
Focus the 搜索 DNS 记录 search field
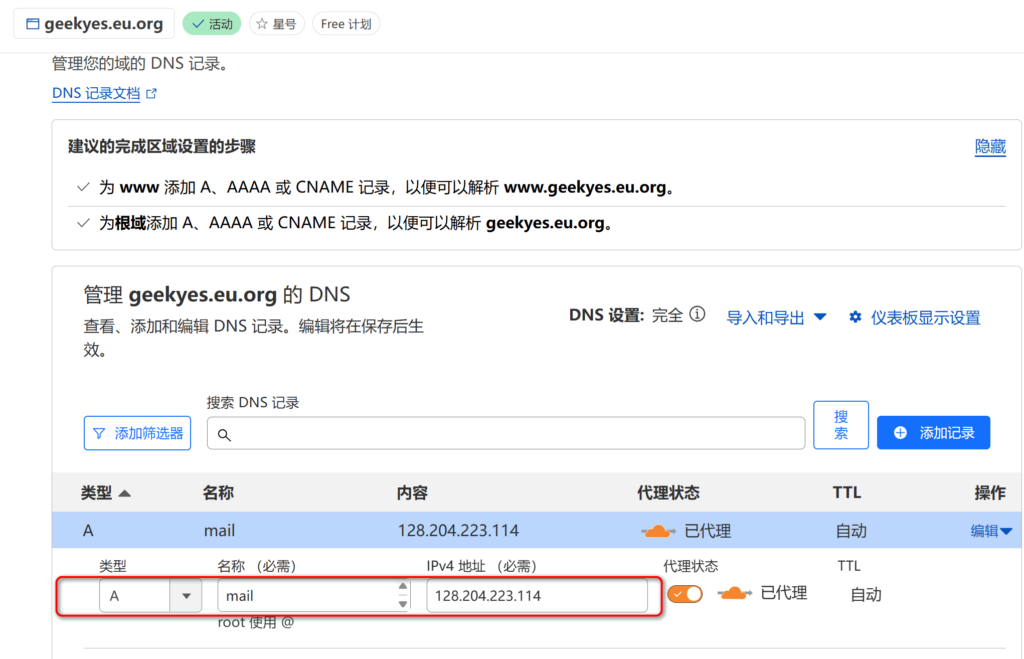[x=506, y=434]
